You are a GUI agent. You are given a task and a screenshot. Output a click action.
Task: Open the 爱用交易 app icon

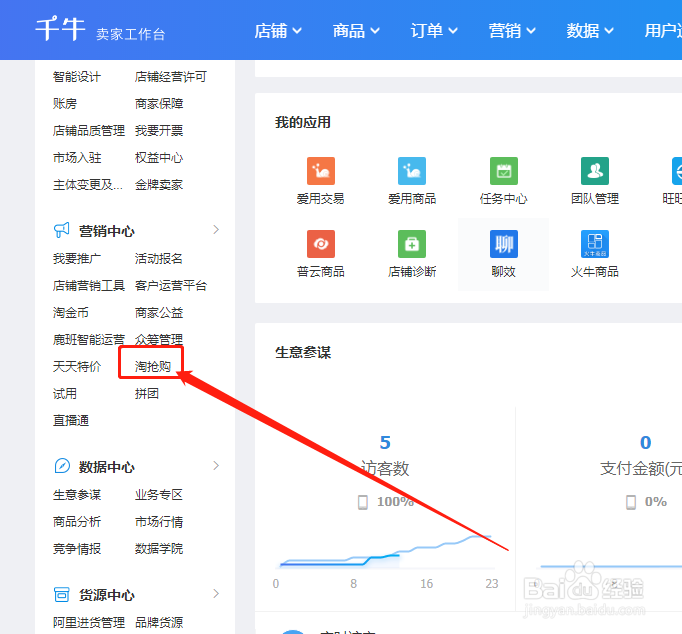(x=321, y=171)
